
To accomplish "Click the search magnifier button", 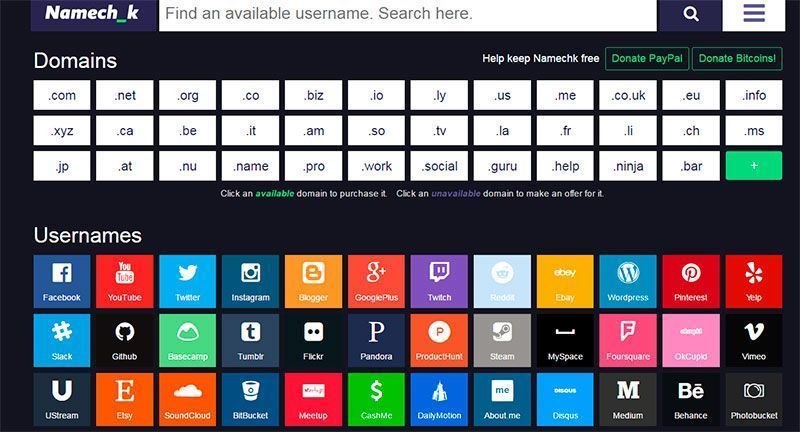I will (690, 14).
